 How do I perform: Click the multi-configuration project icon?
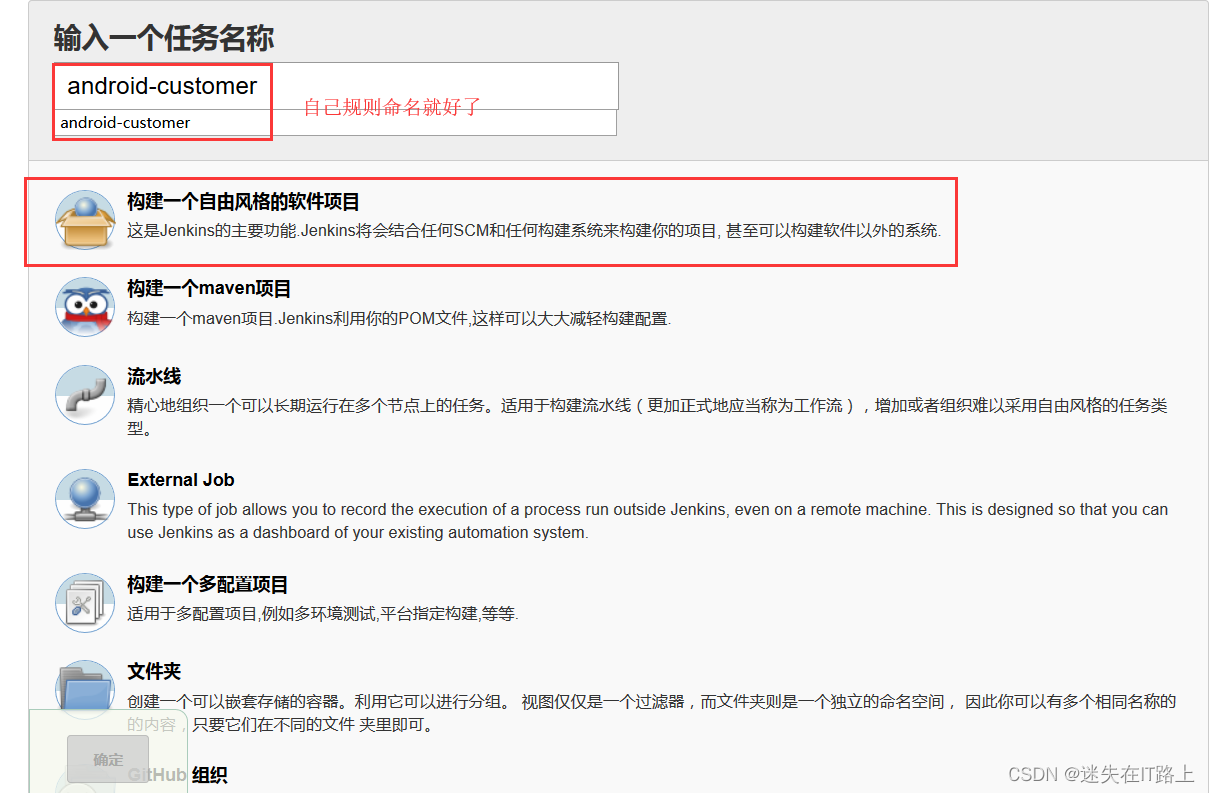point(85,602)
